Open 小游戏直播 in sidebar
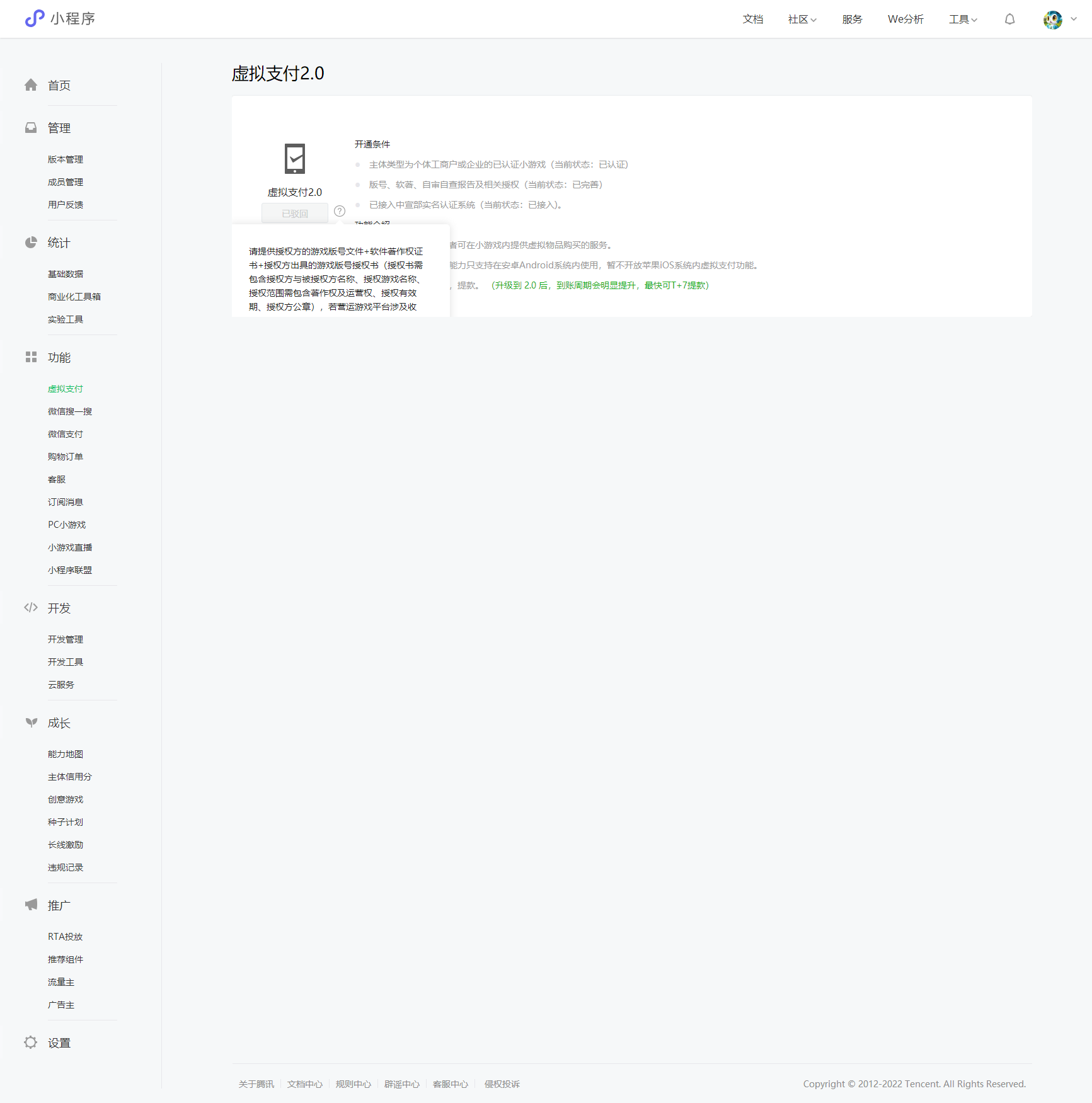Image resolution: width=1092 pixels, height=1103 pixels. [70, 547]
